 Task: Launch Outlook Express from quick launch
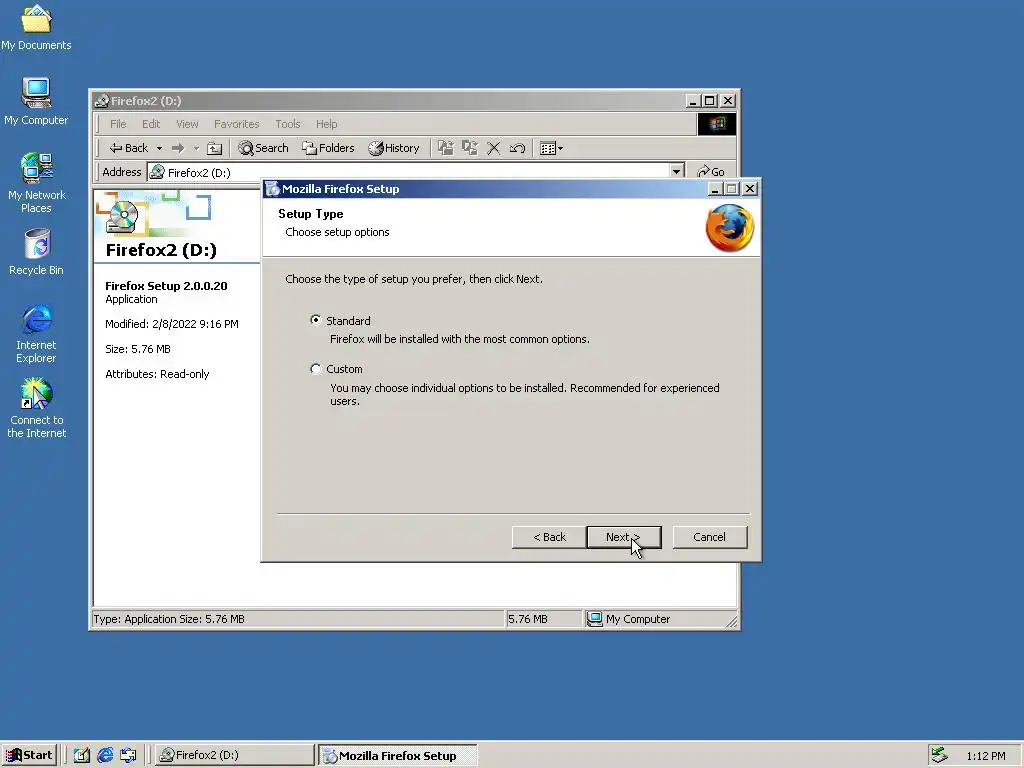pyautogui.click(x=128, y=755)
